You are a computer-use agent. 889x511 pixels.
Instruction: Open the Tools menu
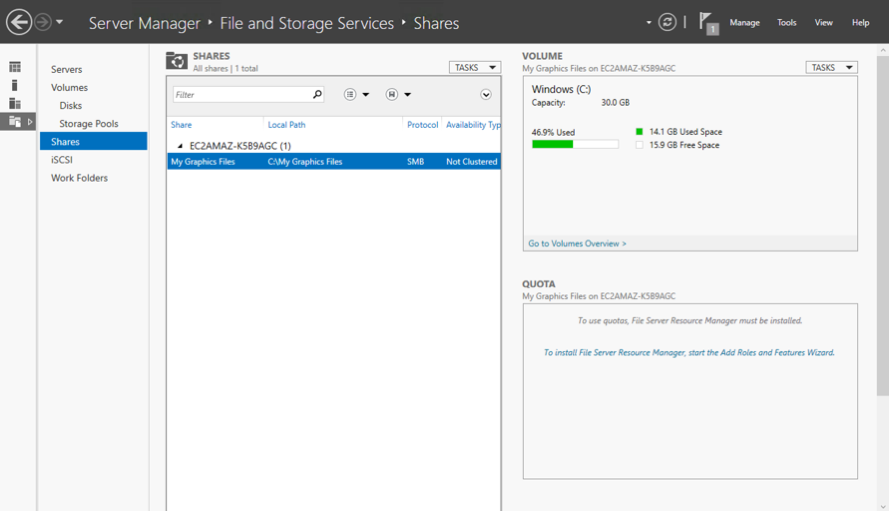[x=787, y=22]
